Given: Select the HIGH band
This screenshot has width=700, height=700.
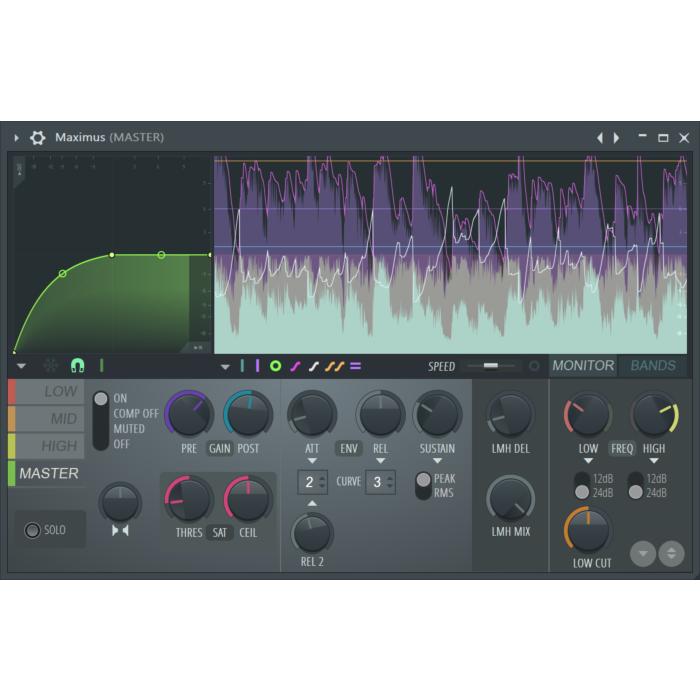Looking at the screenshot, I should coord(46,446).
